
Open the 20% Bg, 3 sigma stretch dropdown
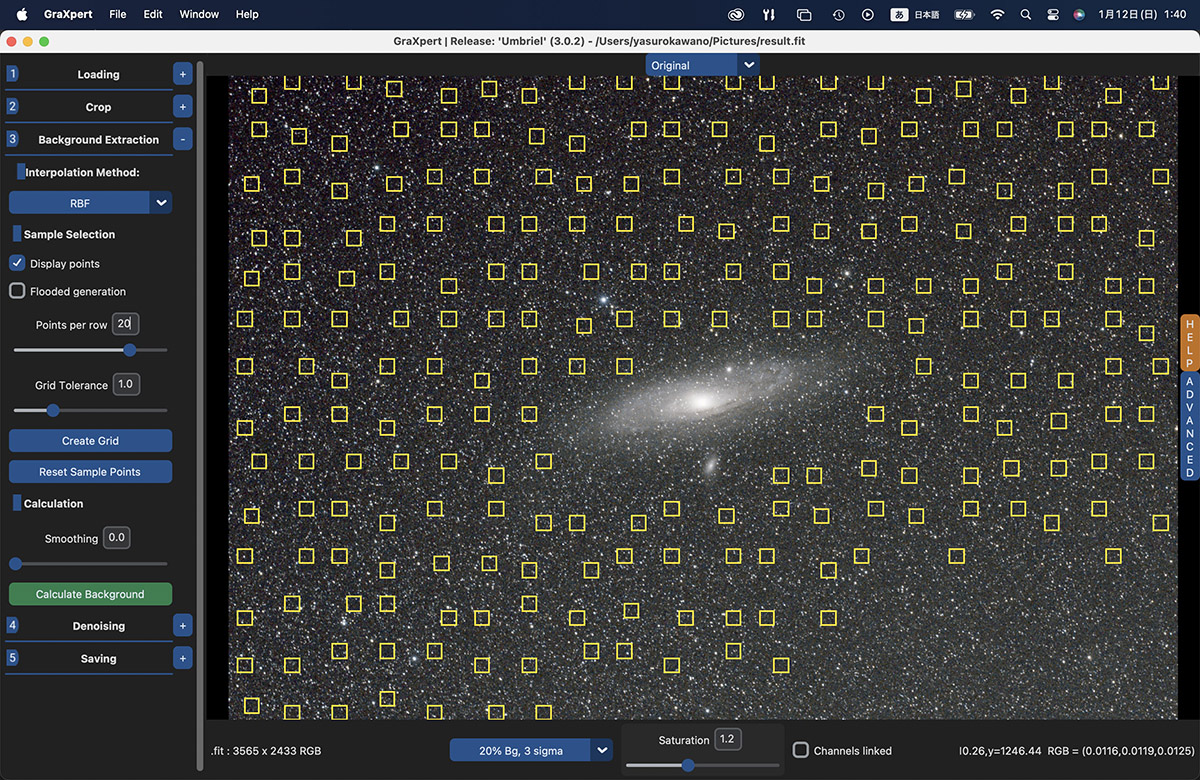pyautogui.click(x=531, y=750)
